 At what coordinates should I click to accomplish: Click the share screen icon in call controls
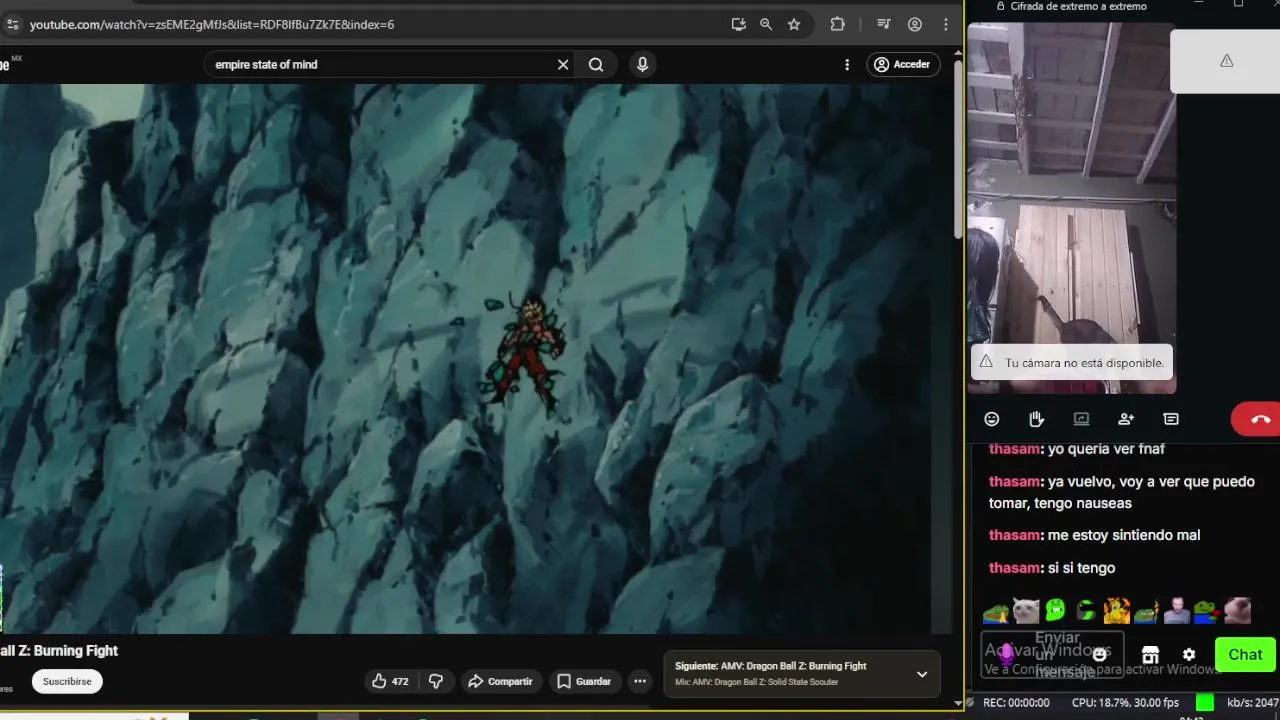pos(1081,419)
